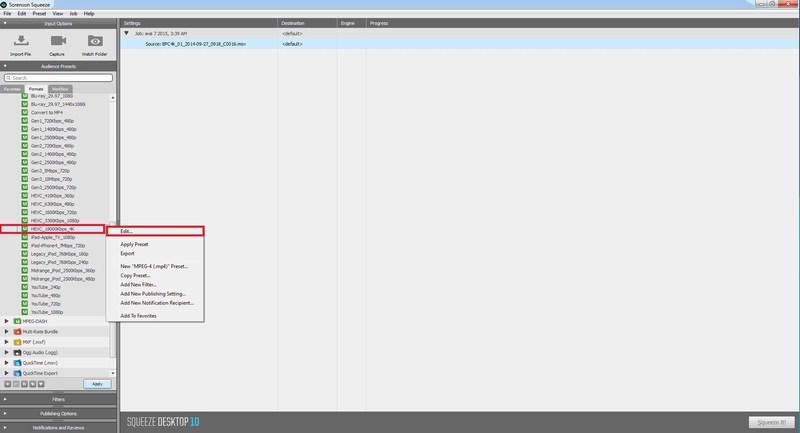Click the green icon beside YouTube_1080p
Viewport: 800px width, 433px height.
[24, 312]
